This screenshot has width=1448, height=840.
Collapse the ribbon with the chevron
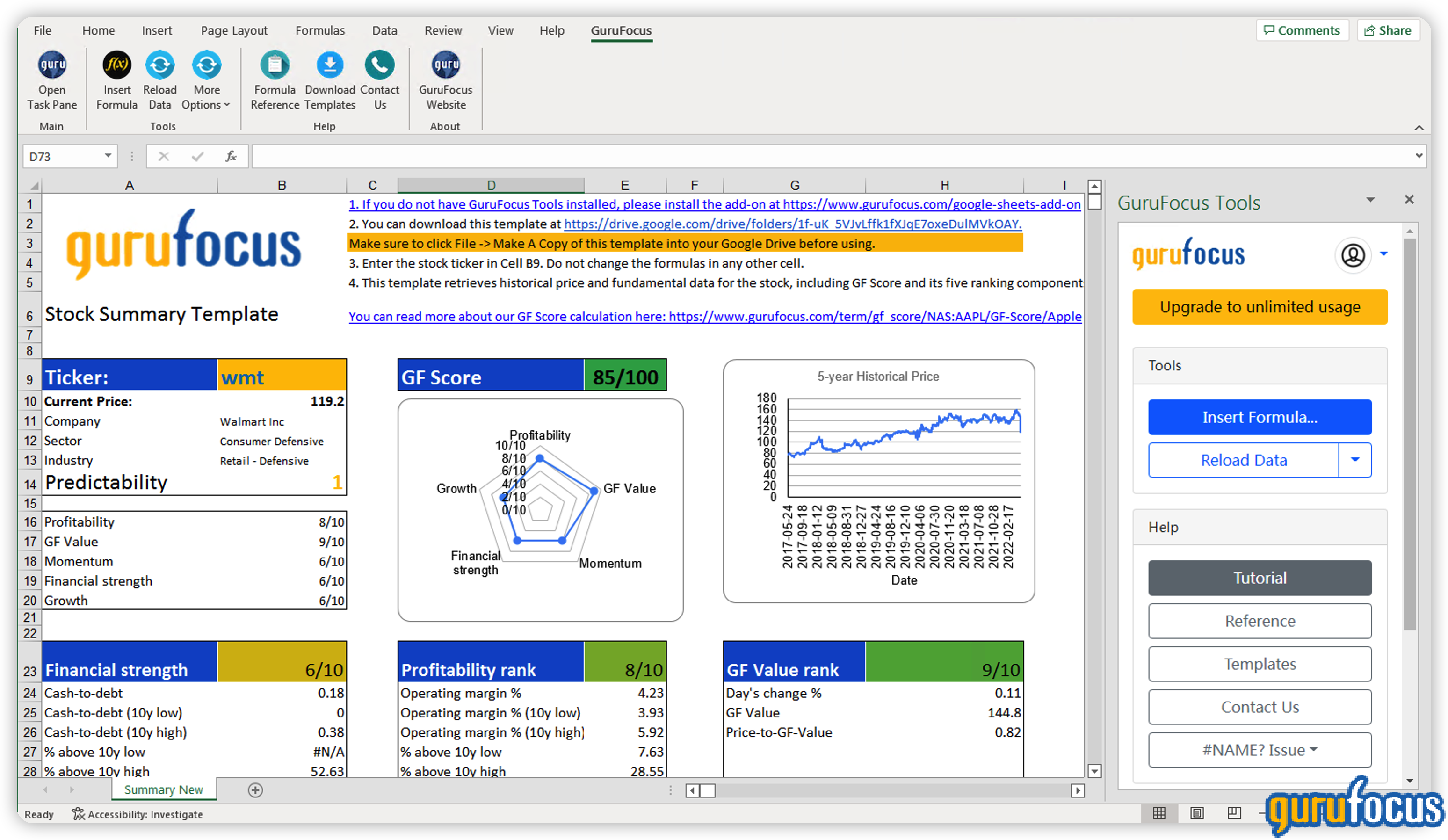click(1419, 128)
